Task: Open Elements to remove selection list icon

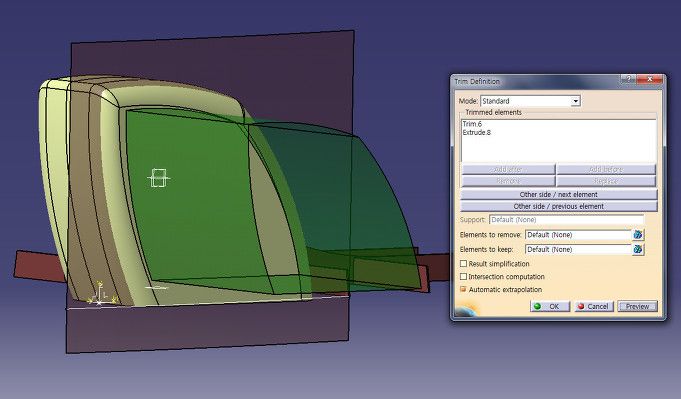Action: 638,234
